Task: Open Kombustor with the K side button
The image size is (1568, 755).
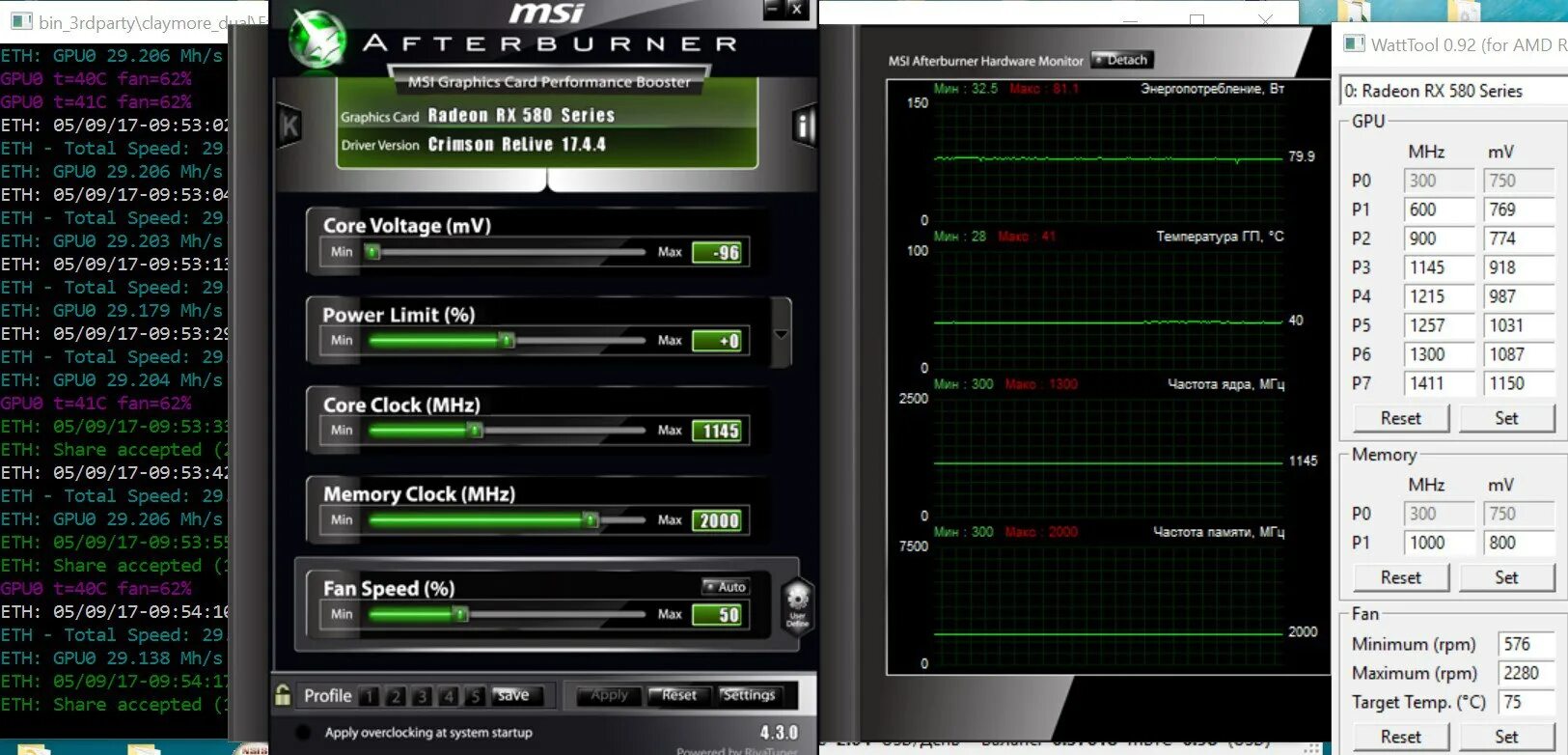Action: (289, 126)
